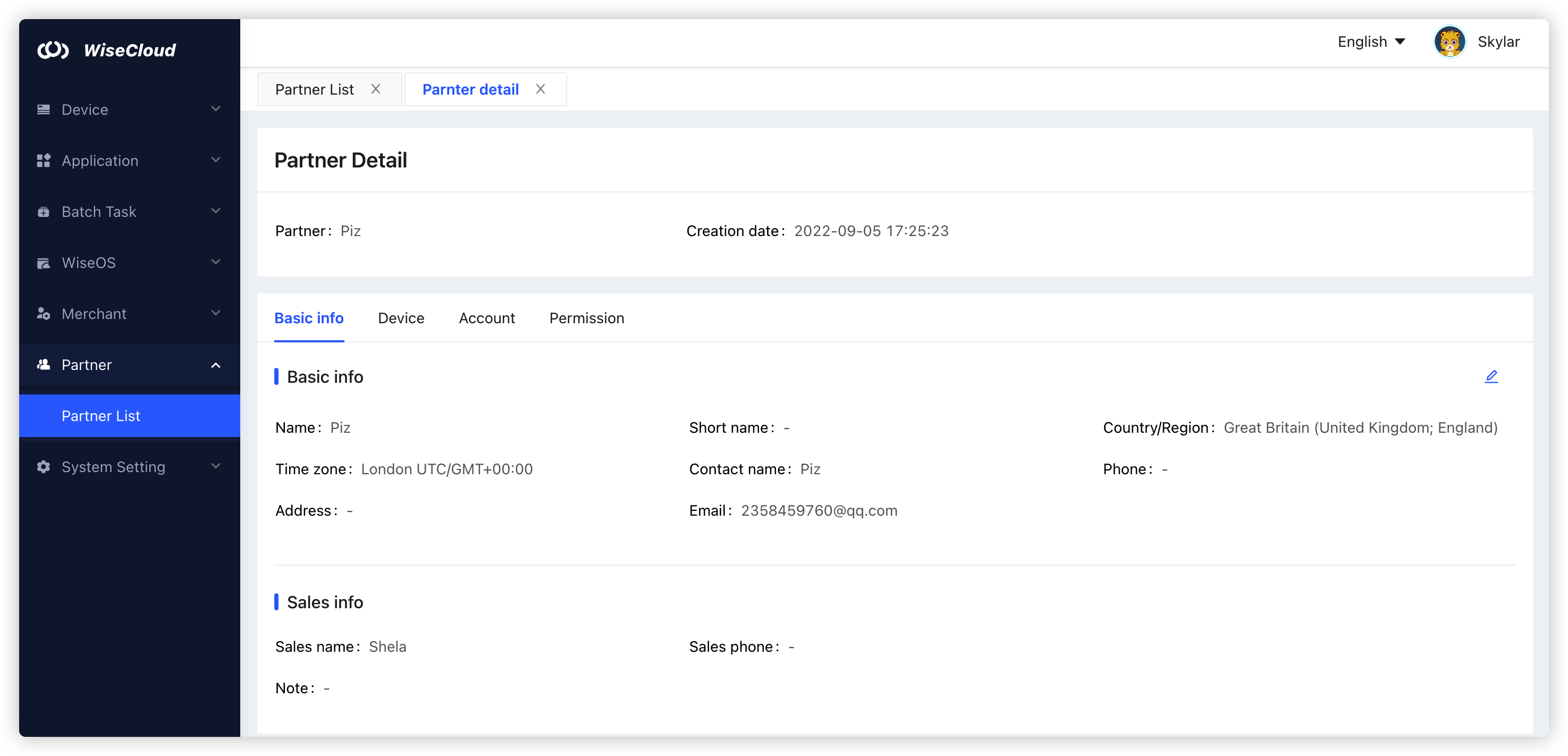The width and height of the screenshot is (1568, 756).
Task: Collapse the Partner menu section
Action: 215,365
